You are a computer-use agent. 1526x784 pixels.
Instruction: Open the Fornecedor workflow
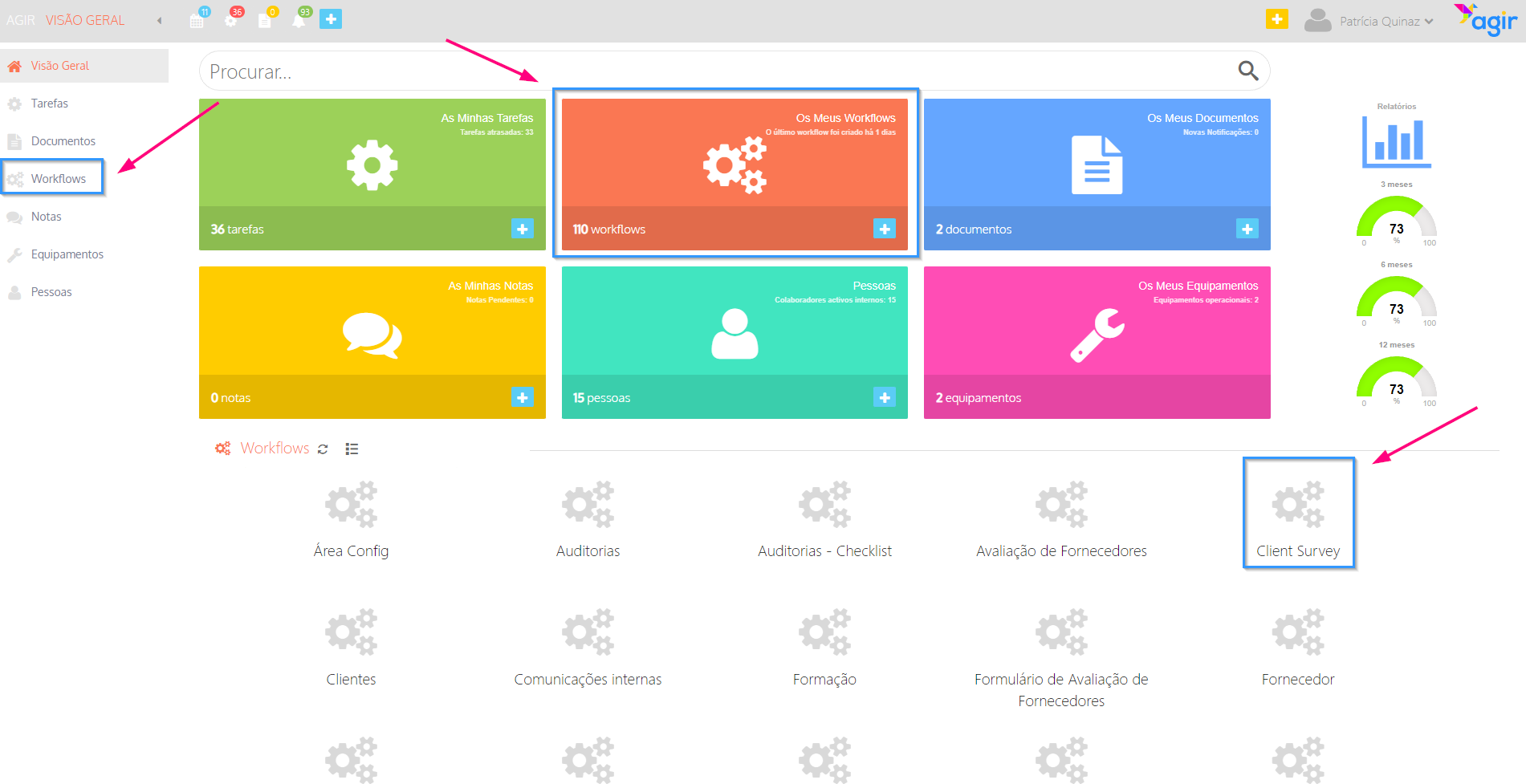(1298, 648)
